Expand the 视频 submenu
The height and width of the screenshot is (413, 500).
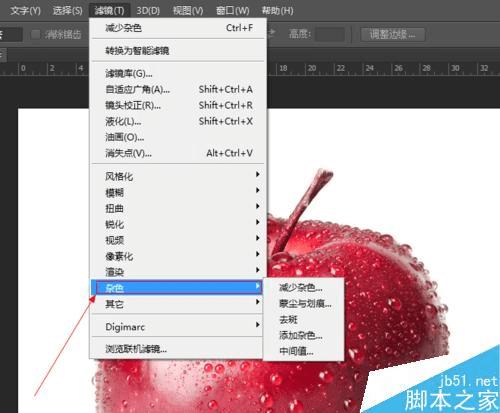pyautogui.click(x=178, y=240)
